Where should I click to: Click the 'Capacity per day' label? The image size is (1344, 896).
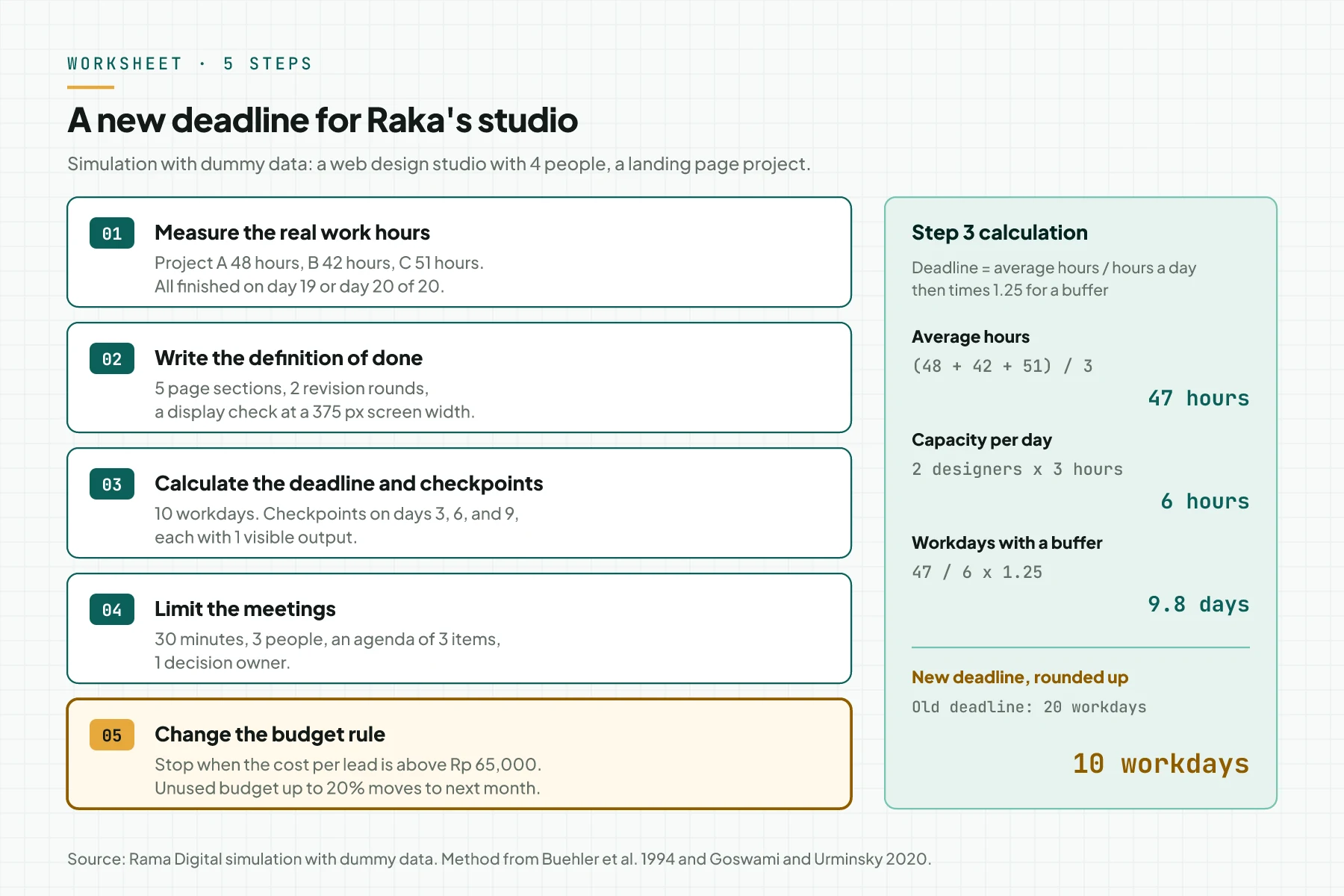click(x=982, y=440)
